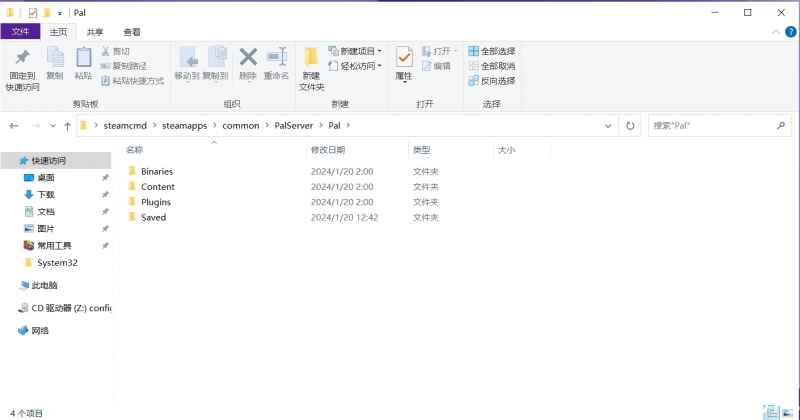Click common in address breadcrumb
Viewport: 800px width, 420px height.
[x=241, y=126]
